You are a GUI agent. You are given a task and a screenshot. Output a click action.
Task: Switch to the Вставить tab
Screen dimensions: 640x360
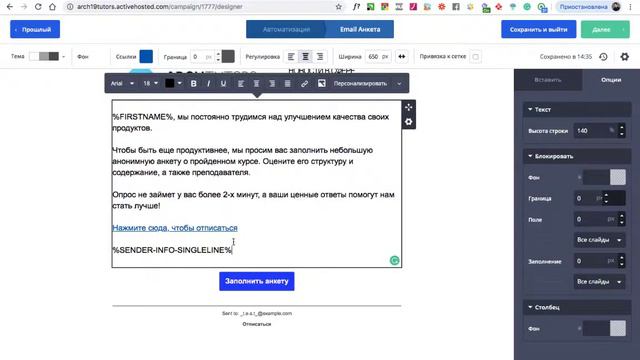coord(548,80)
